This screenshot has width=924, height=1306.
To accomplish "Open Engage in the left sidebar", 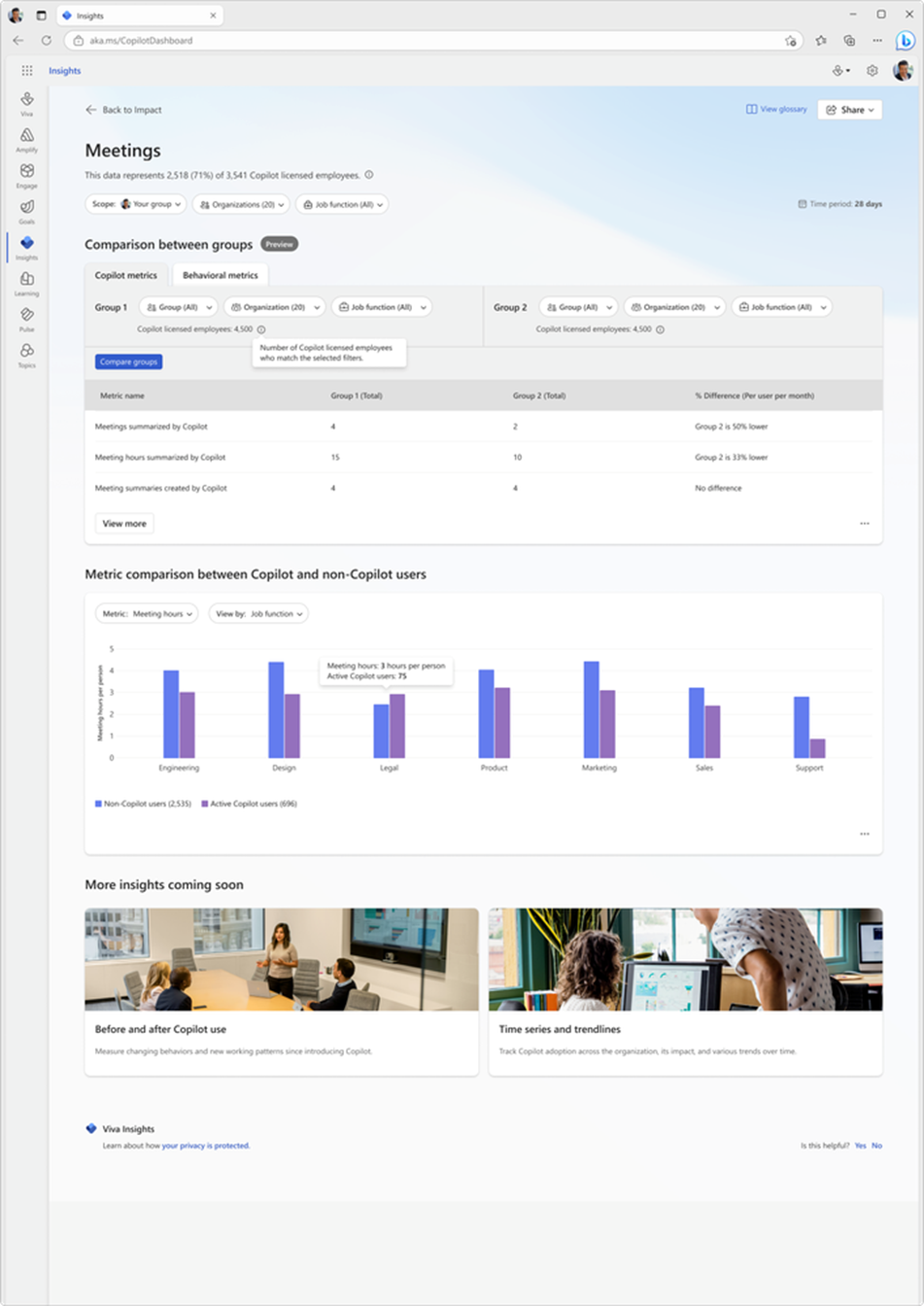I will (26, 175).
